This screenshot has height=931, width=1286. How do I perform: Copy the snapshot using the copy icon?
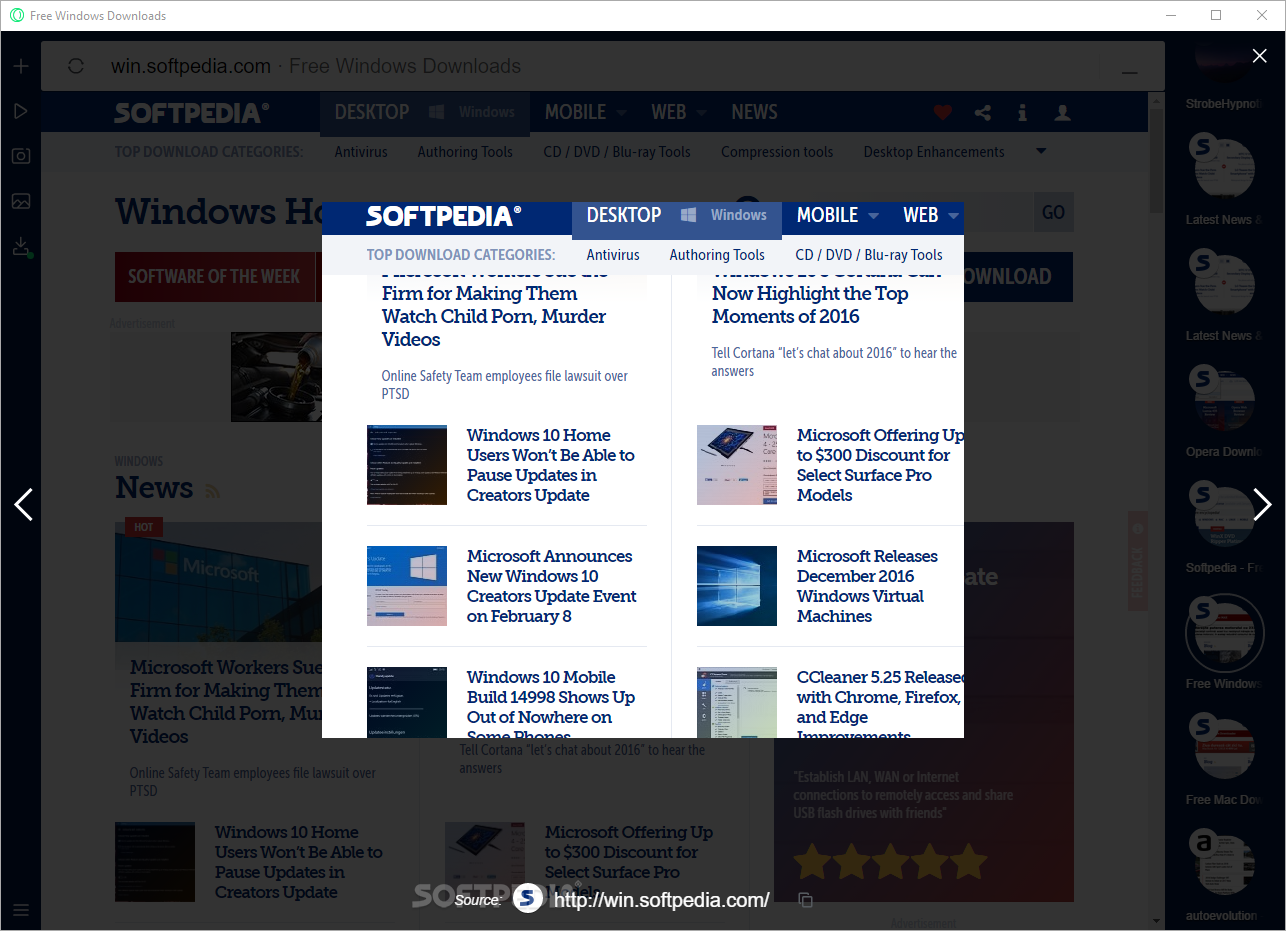(806, 900)
